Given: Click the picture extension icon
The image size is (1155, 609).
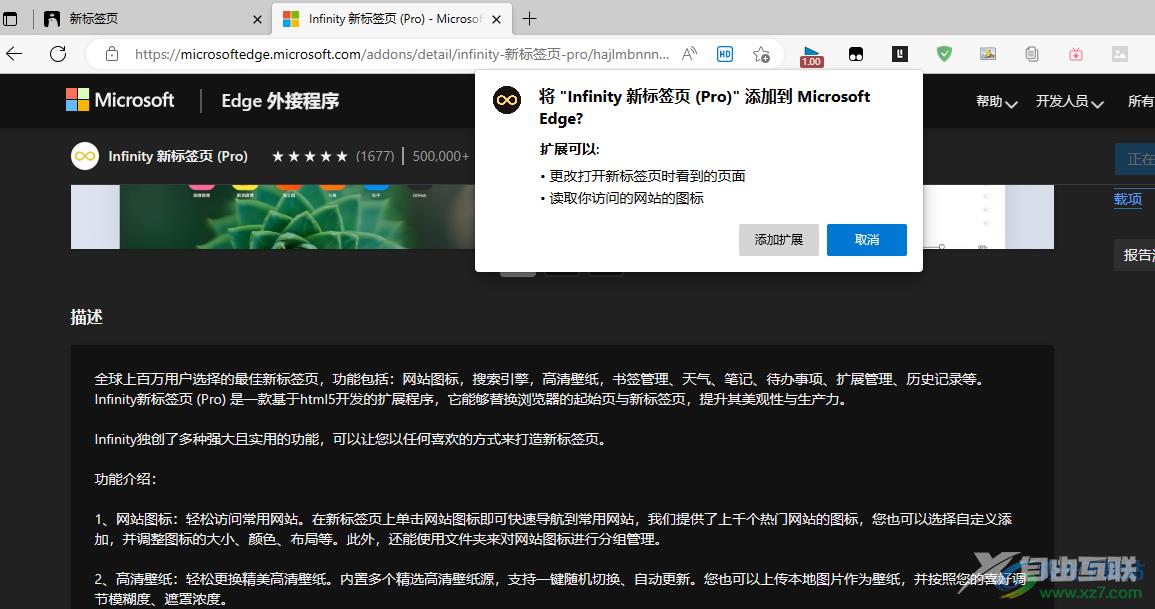Looking at the screenshot, I should click(x=988, y=53).
